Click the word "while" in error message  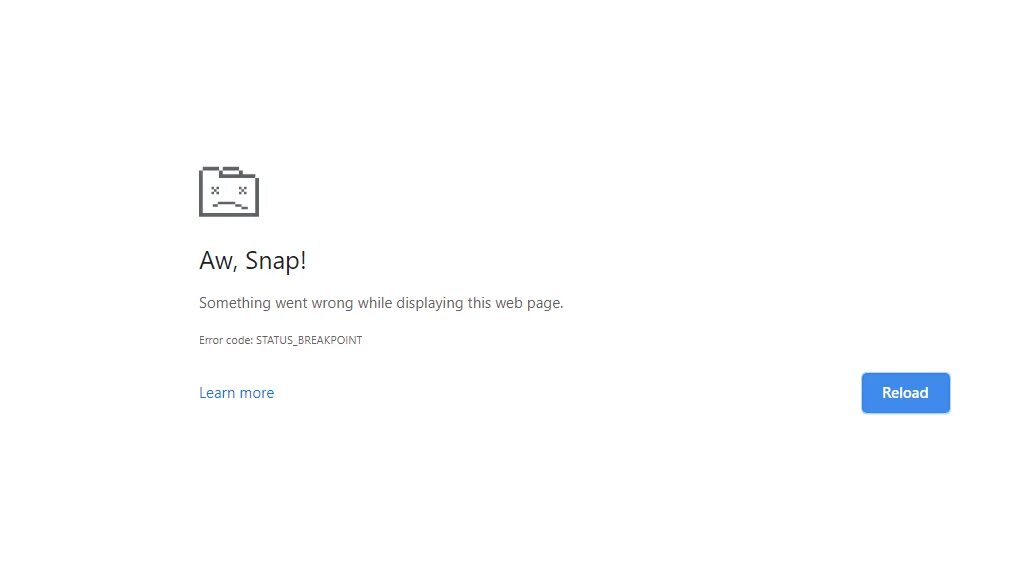375,303
